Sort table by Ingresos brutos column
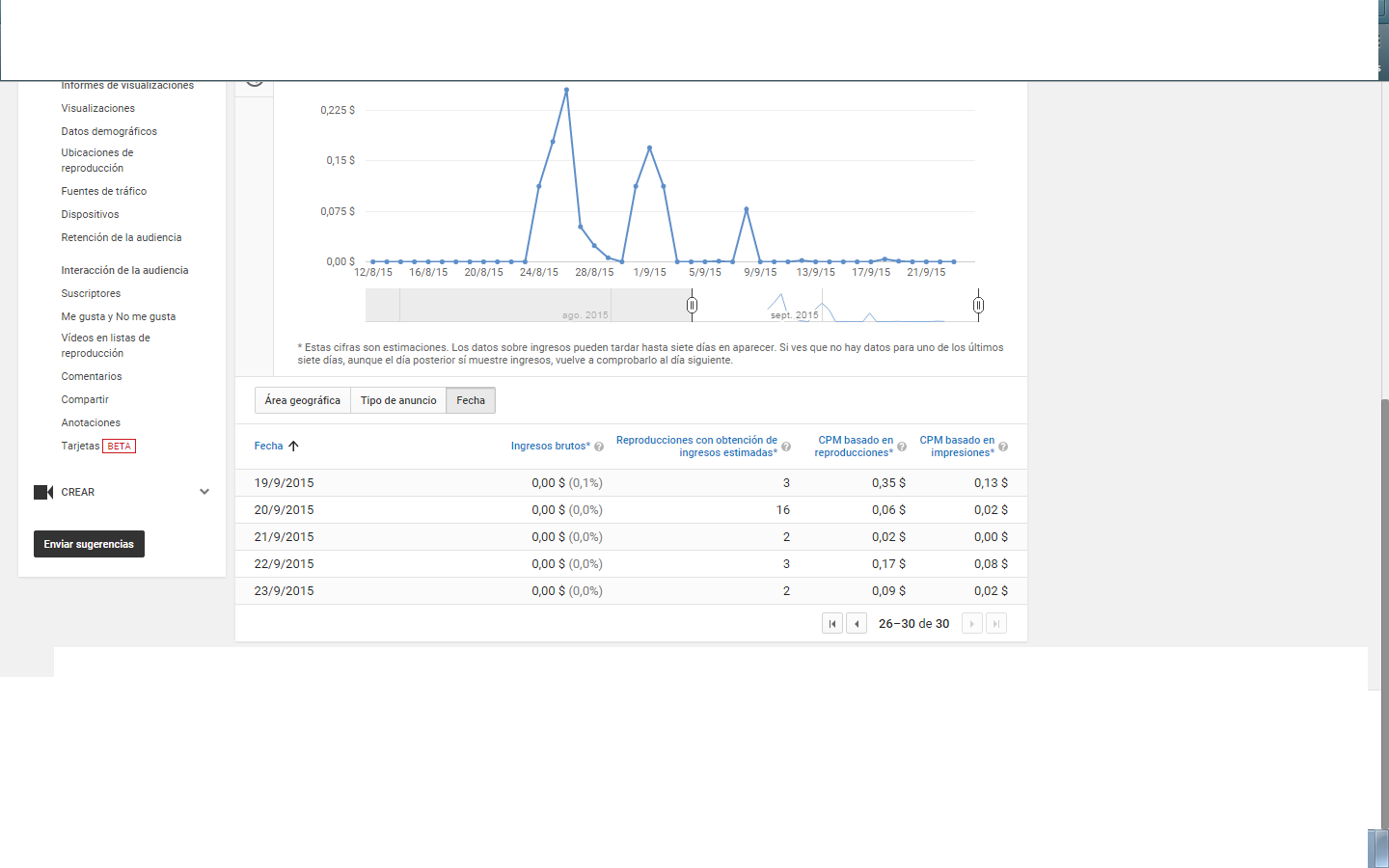Image resolution: width=1389 pixels, height=868 pixels. point(551,446)
